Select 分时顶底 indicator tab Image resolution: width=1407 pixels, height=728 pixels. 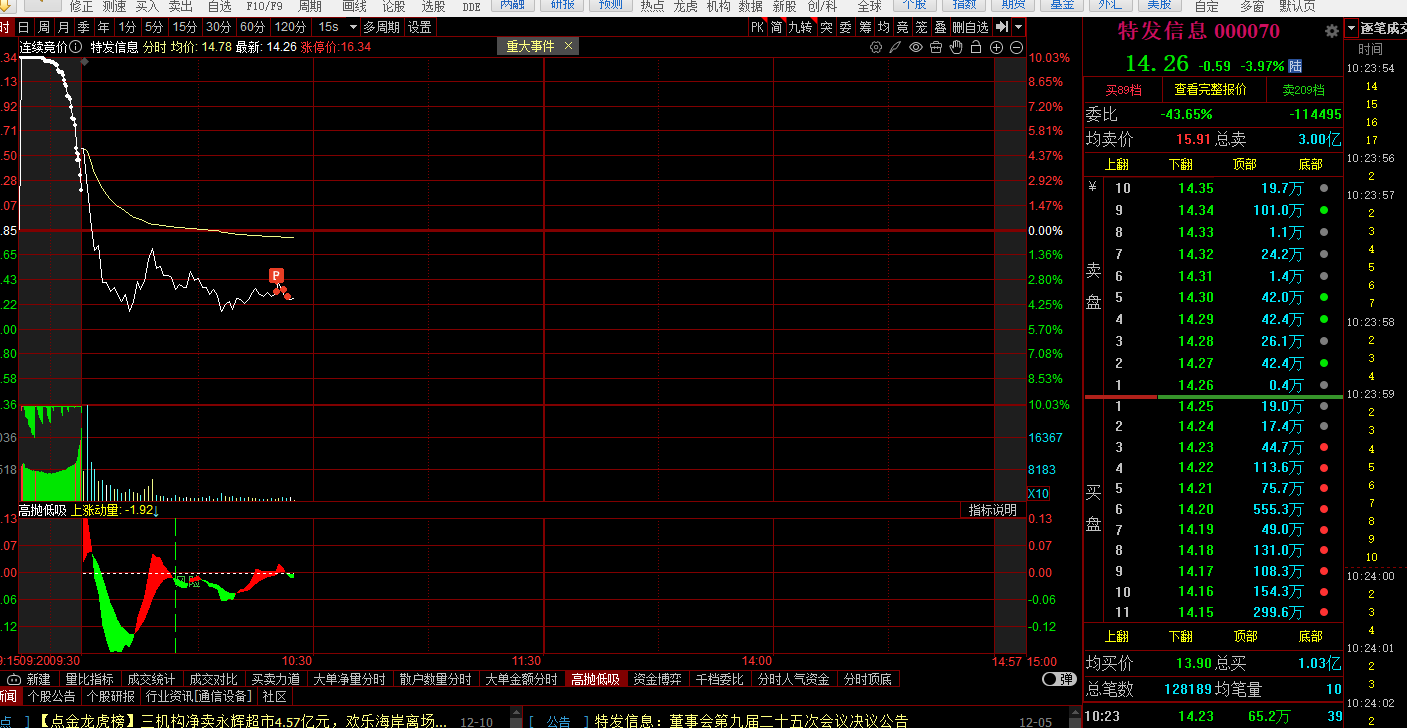866,679
